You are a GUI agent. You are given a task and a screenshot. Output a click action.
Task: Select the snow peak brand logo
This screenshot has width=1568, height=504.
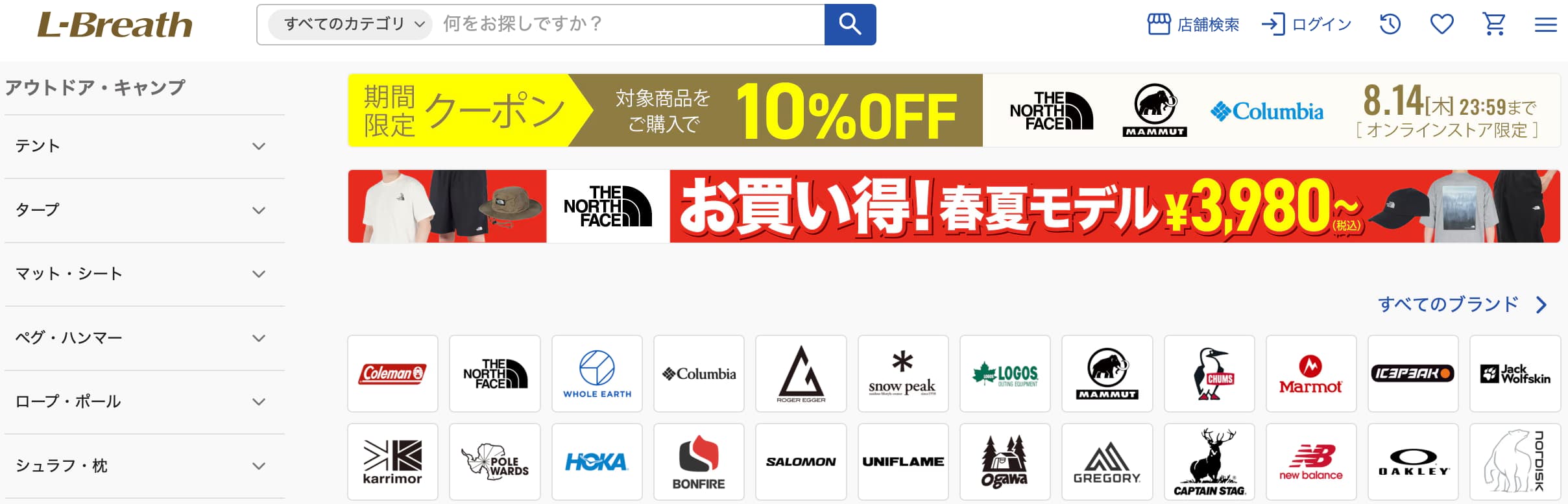point(903,374)
